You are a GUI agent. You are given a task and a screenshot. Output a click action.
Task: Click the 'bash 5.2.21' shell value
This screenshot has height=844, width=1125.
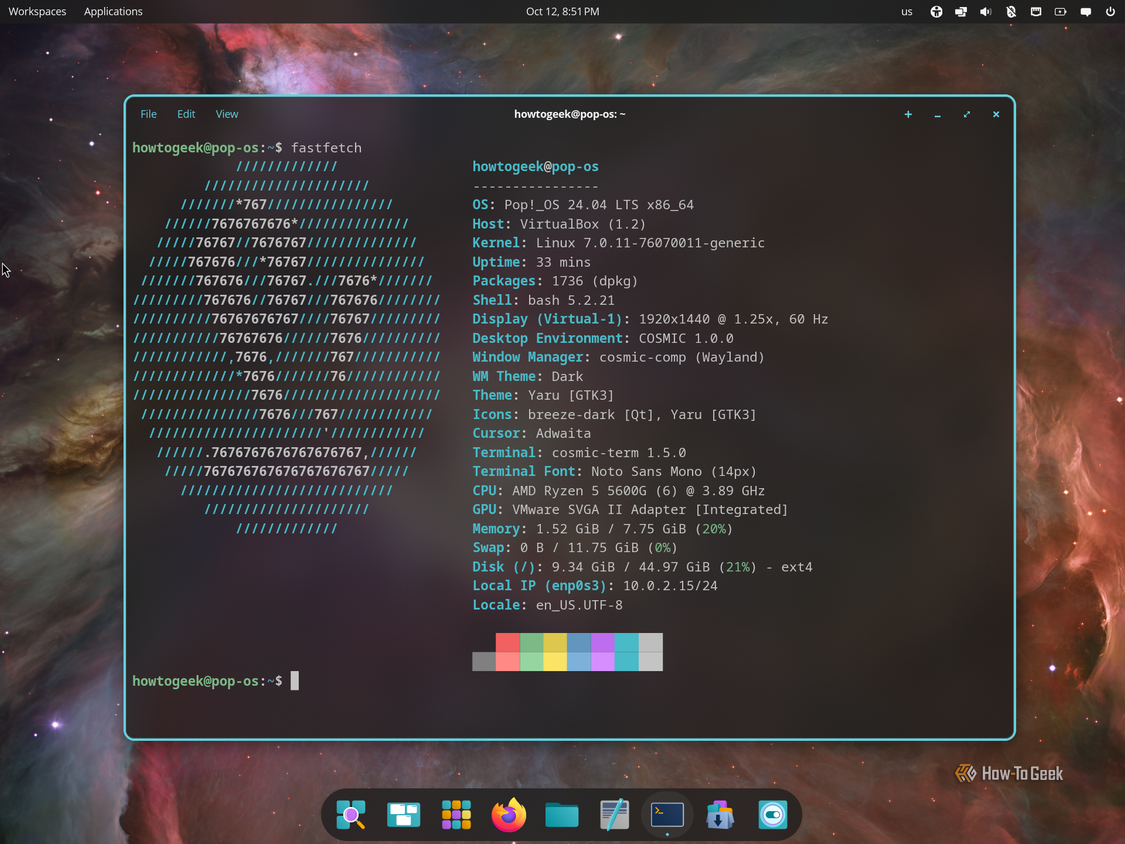pos(571,300)
